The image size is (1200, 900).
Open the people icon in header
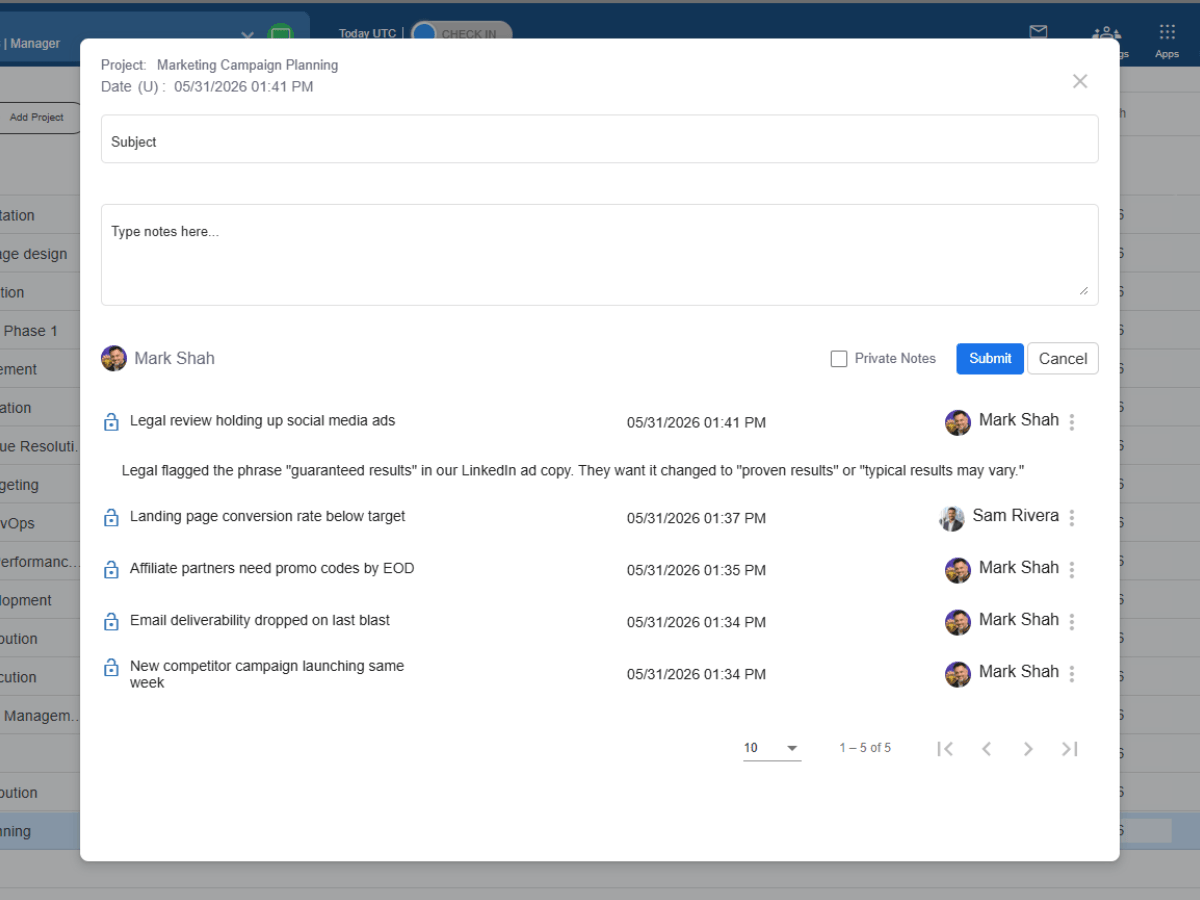point(1106,33)
